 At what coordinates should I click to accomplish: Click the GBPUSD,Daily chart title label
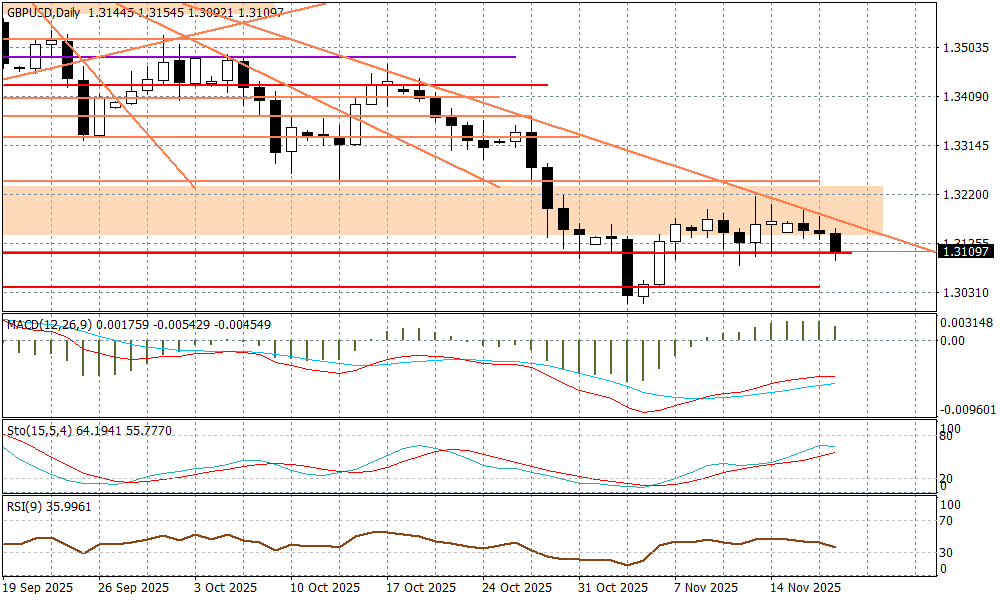[42, 11]
